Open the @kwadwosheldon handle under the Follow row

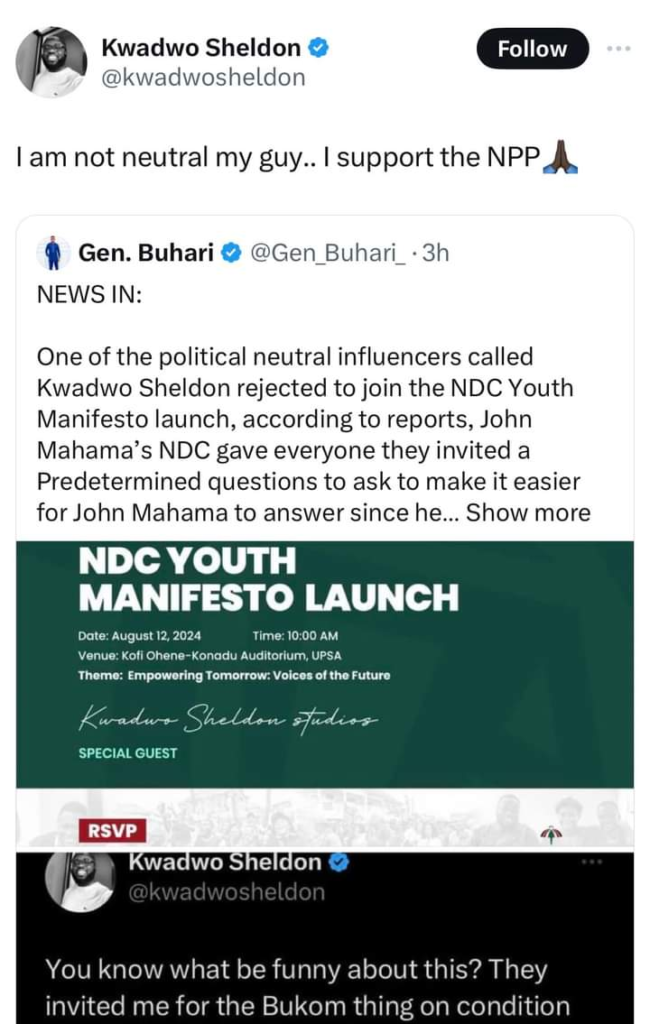point(203,77)
